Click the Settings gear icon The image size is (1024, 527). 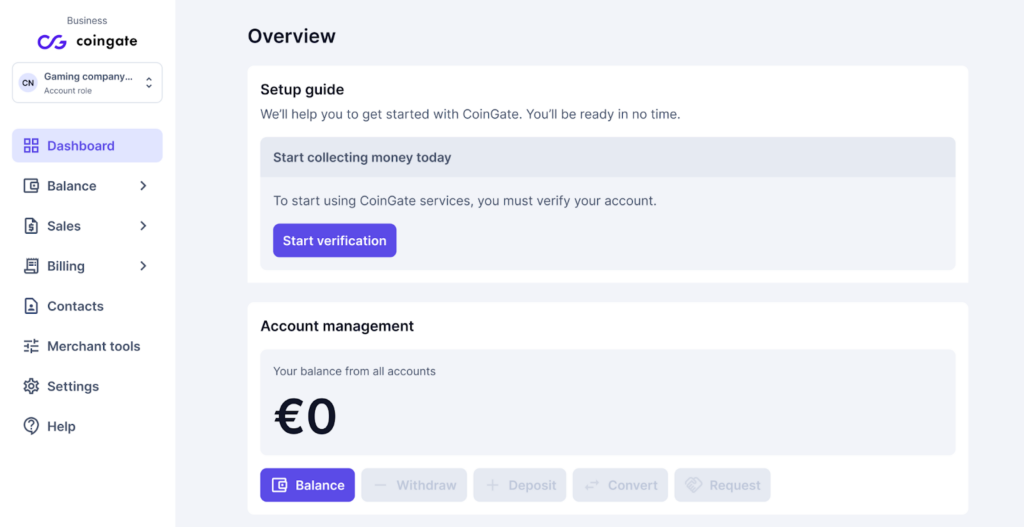31,387
